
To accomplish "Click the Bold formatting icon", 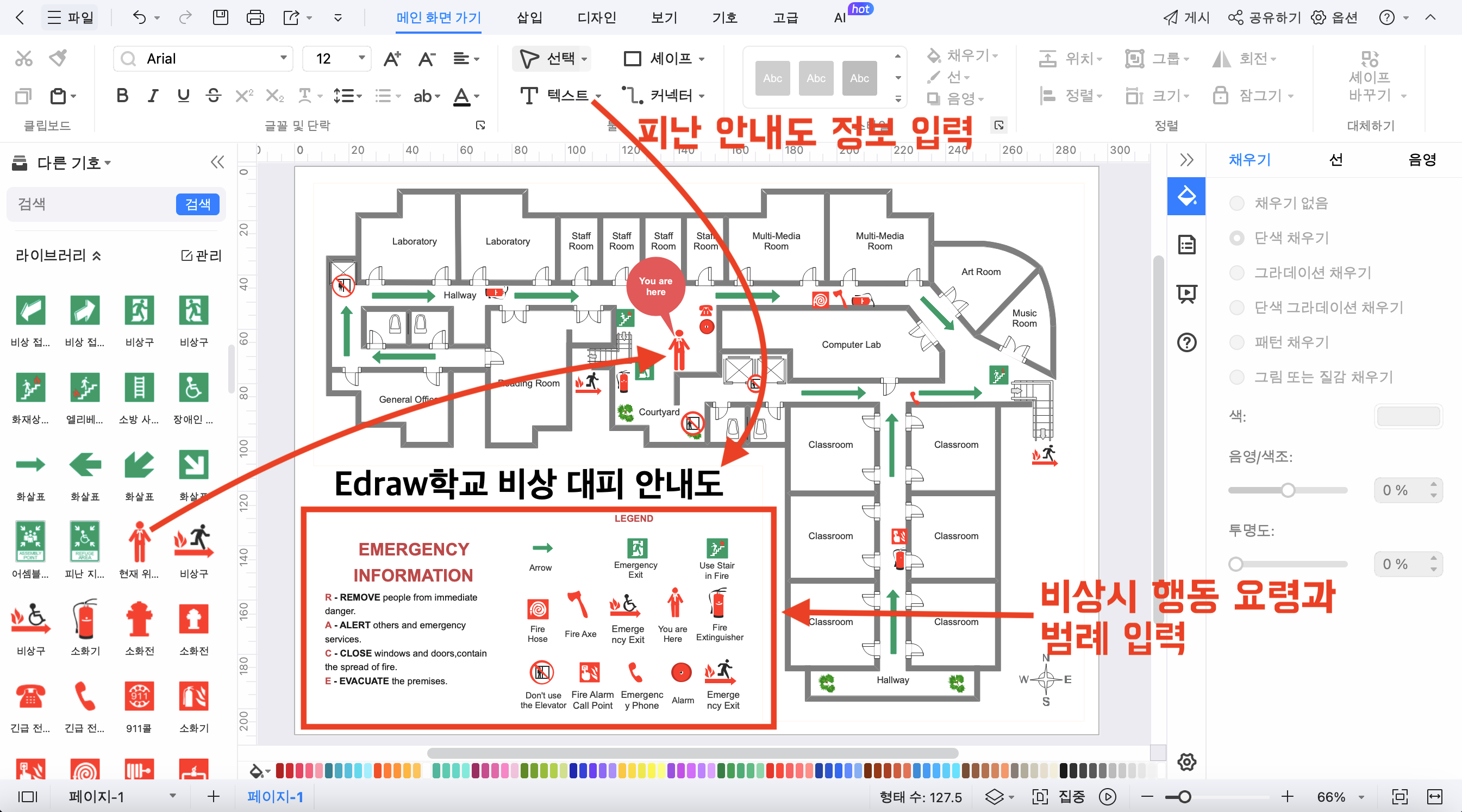I will [121, 96].
